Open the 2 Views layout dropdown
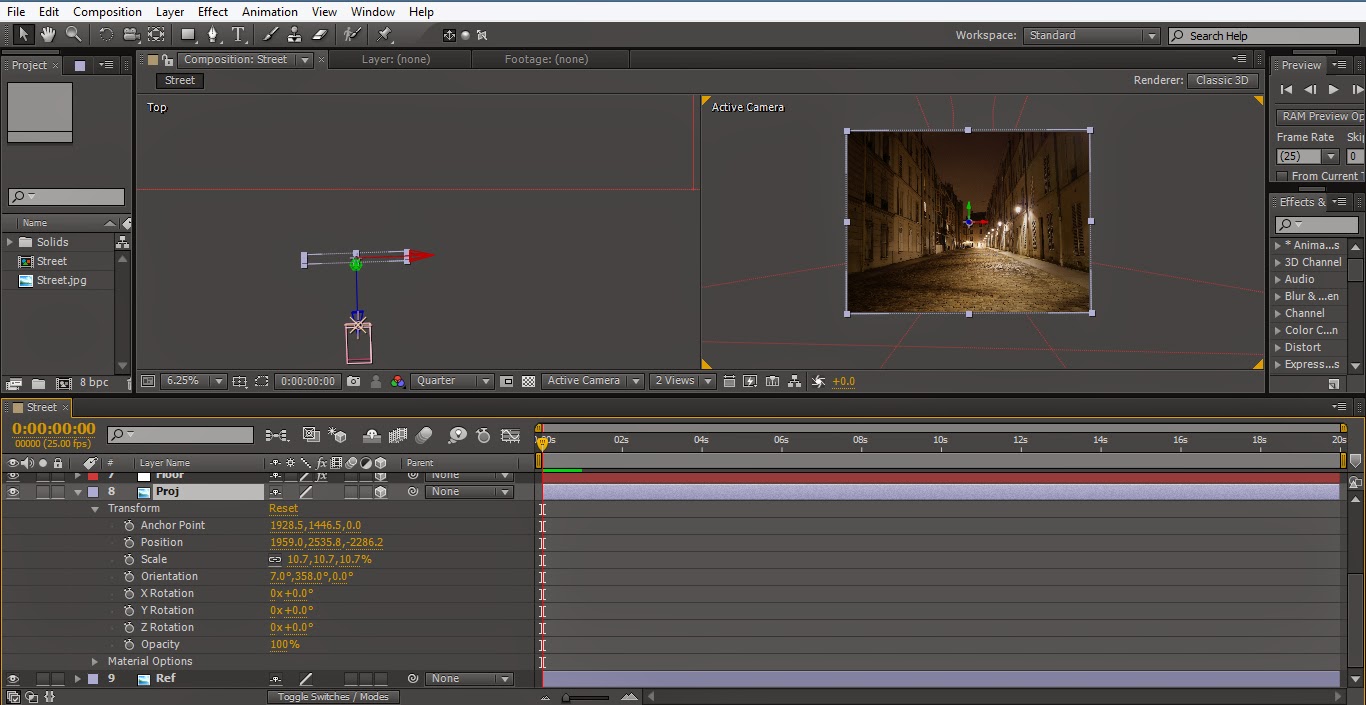 pos(681,381)
